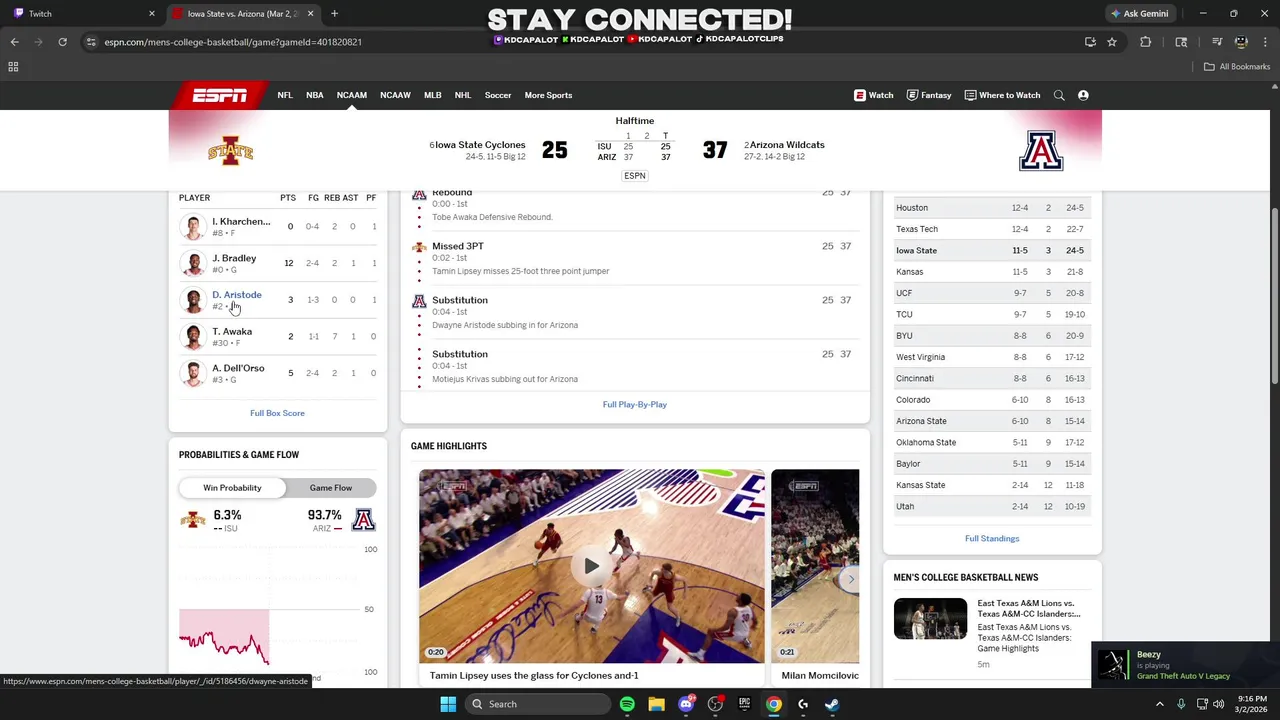
Task: Open the Chrome extensions puzzle icon
Action: [x=1145, y=42]
